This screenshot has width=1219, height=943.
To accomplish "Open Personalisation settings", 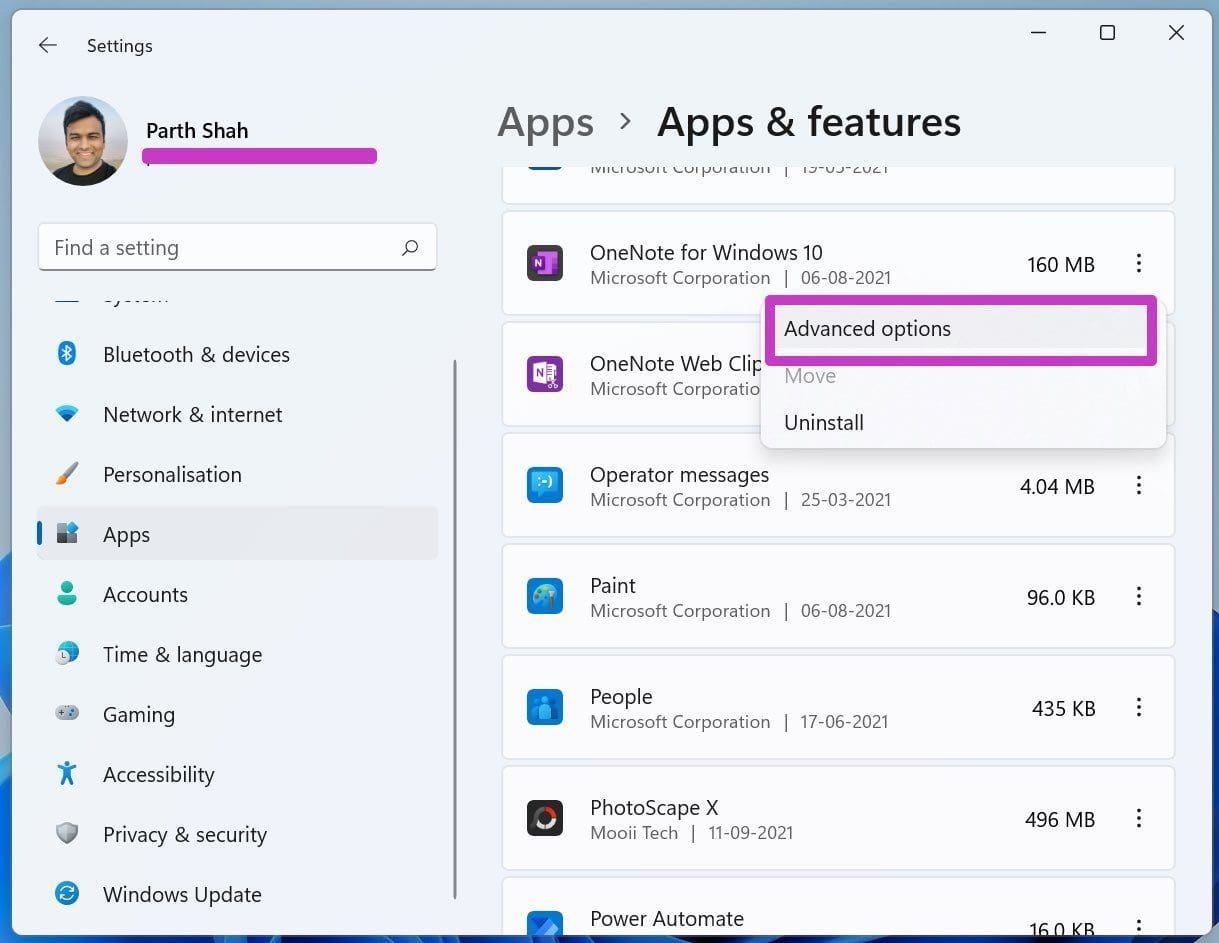I will tap(237, 474).
